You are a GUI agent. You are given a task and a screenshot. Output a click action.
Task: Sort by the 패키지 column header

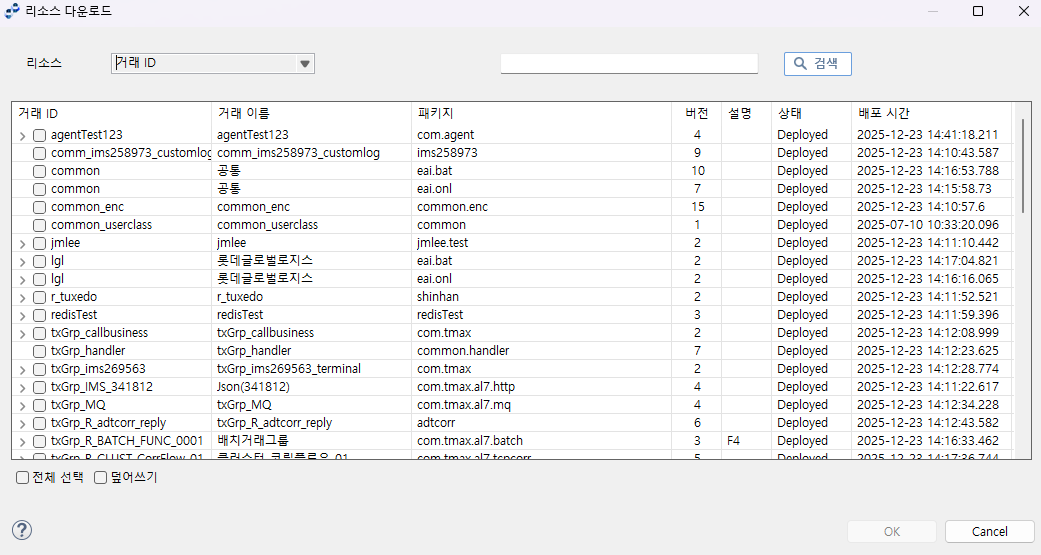point(542,114)
